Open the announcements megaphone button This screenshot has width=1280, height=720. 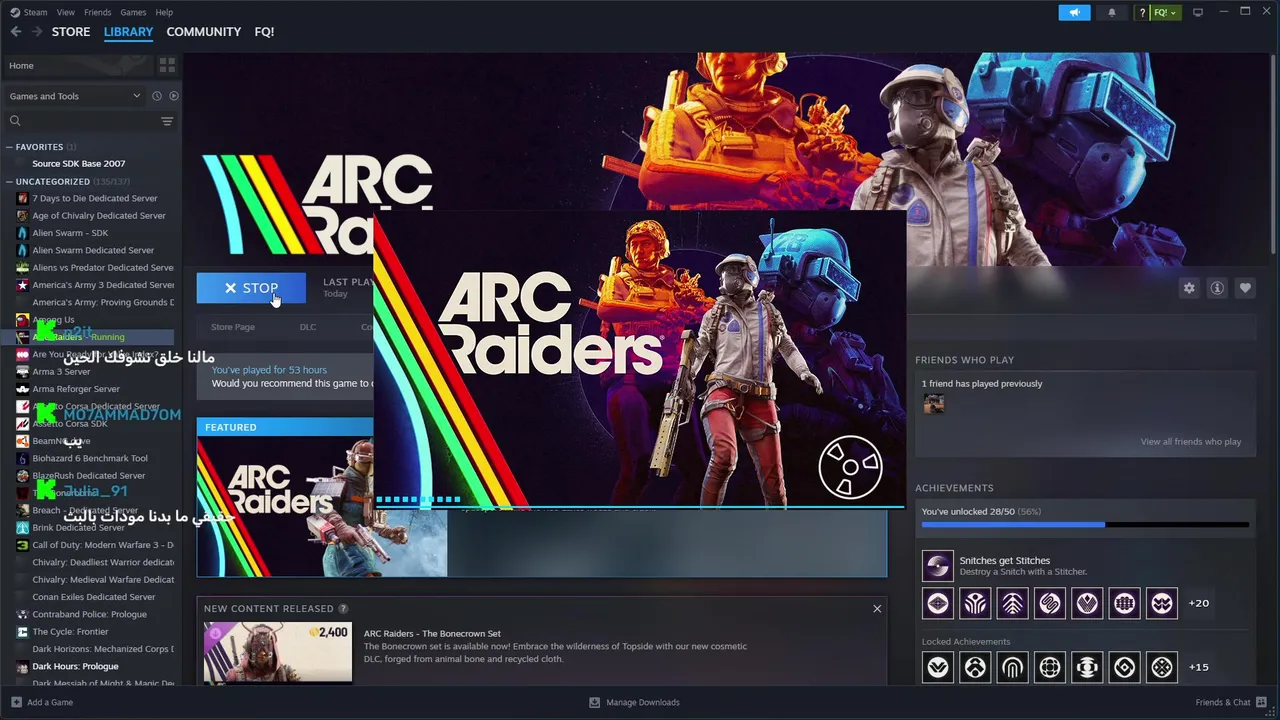pyautogui.click(x=1074, y=12)
